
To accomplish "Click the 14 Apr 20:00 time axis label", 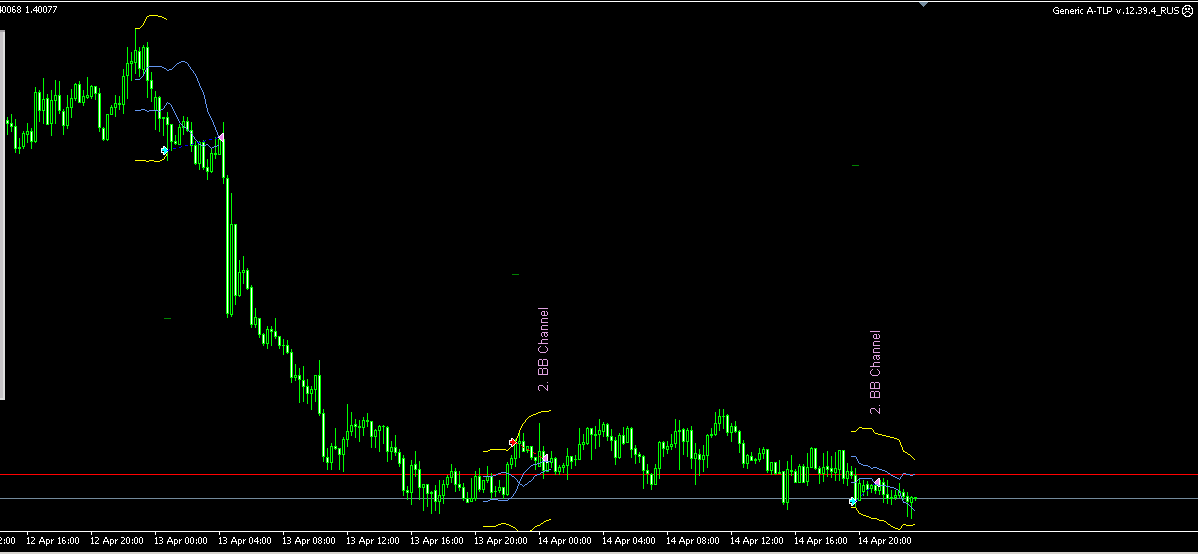I will coord(887,541).
